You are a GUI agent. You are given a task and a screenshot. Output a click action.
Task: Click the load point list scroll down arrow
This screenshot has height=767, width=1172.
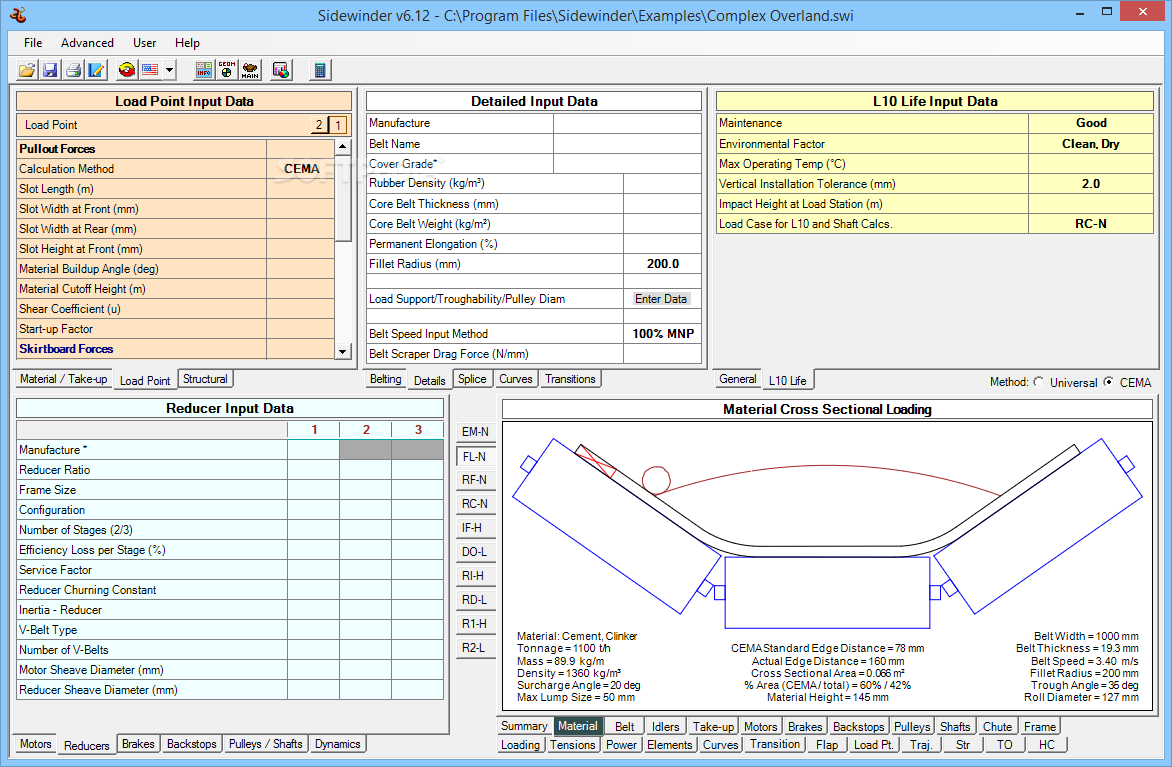pos(342,351)
